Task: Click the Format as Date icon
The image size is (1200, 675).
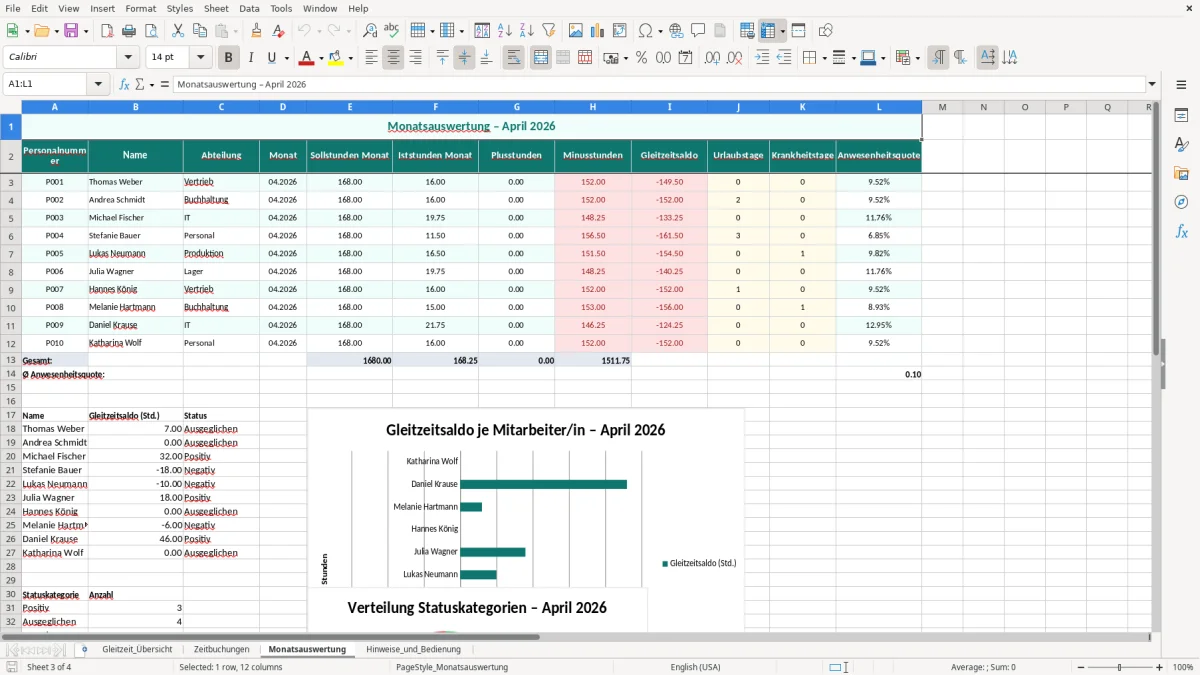Action: pos(685,58)
